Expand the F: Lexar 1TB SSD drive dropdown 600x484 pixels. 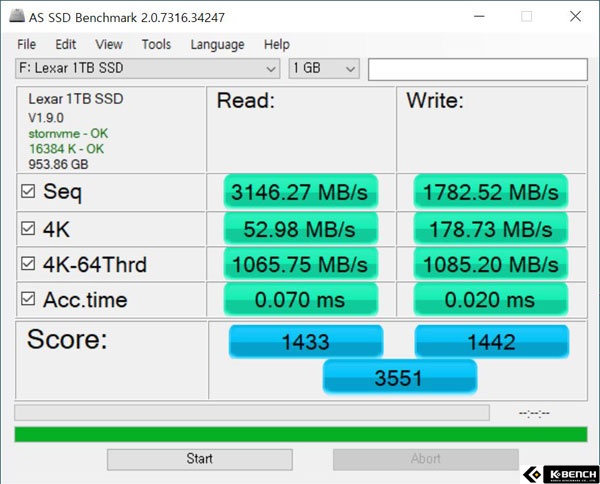pos(148,68)
